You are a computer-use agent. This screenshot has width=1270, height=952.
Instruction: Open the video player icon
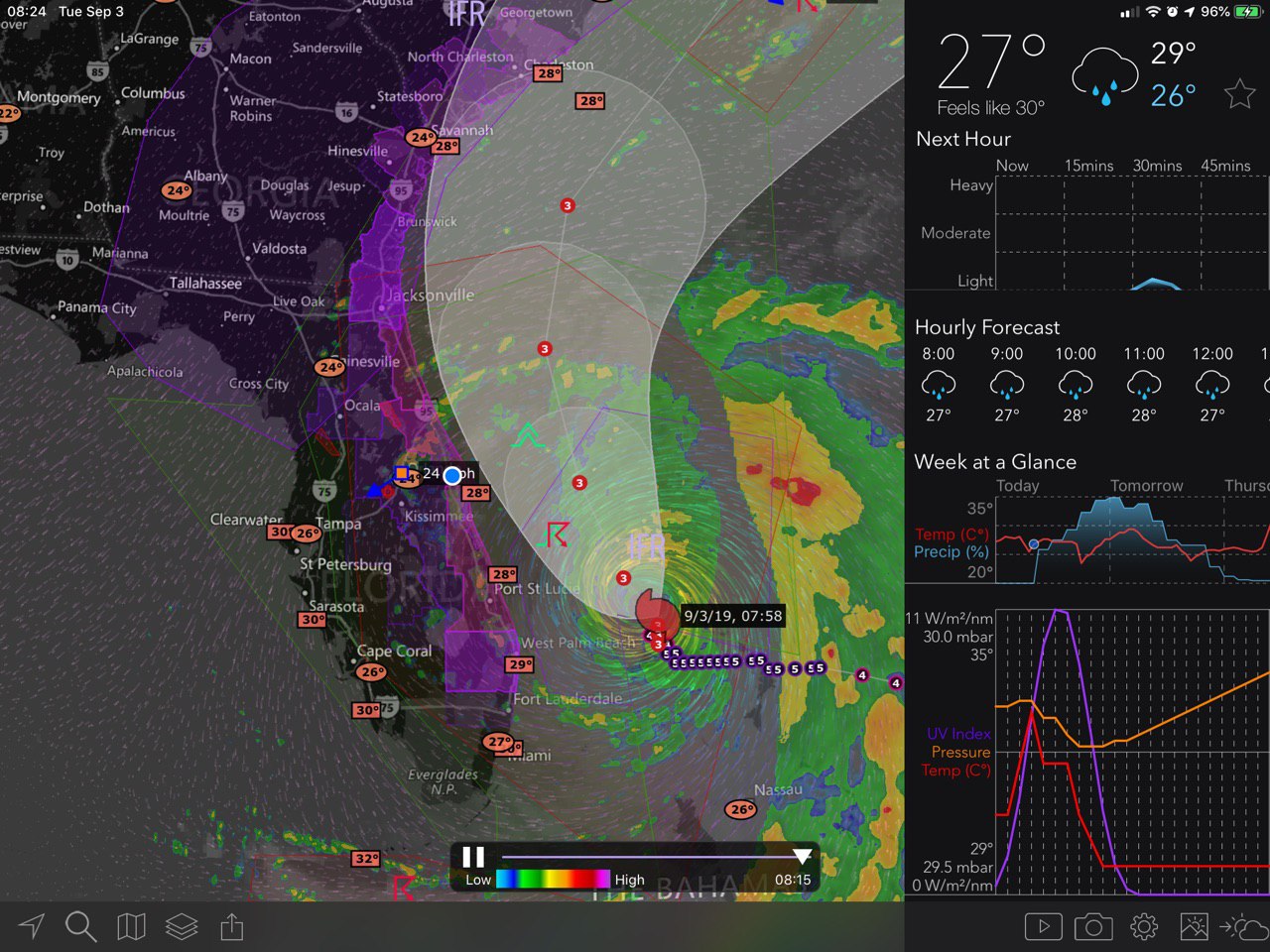1043,927
